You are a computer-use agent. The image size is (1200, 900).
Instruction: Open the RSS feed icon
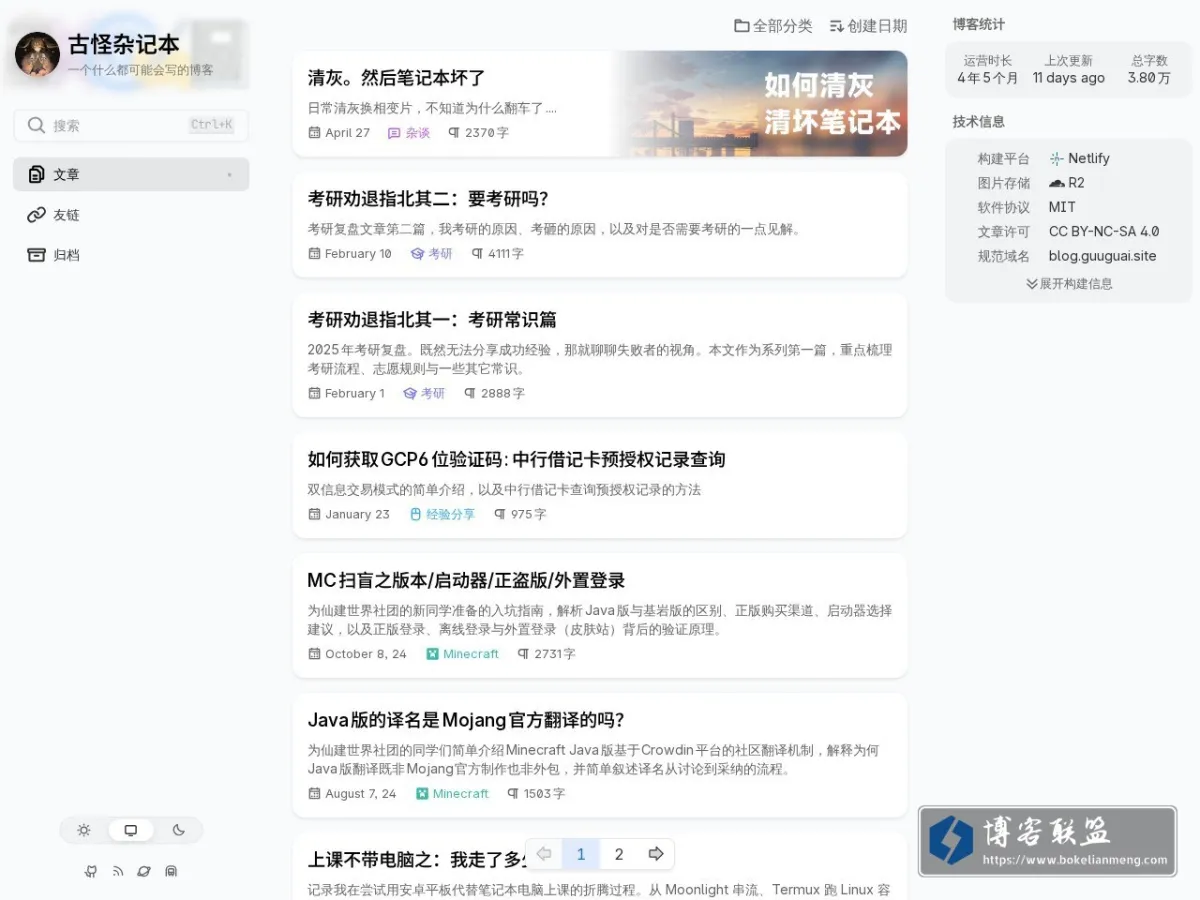(118, 871)
